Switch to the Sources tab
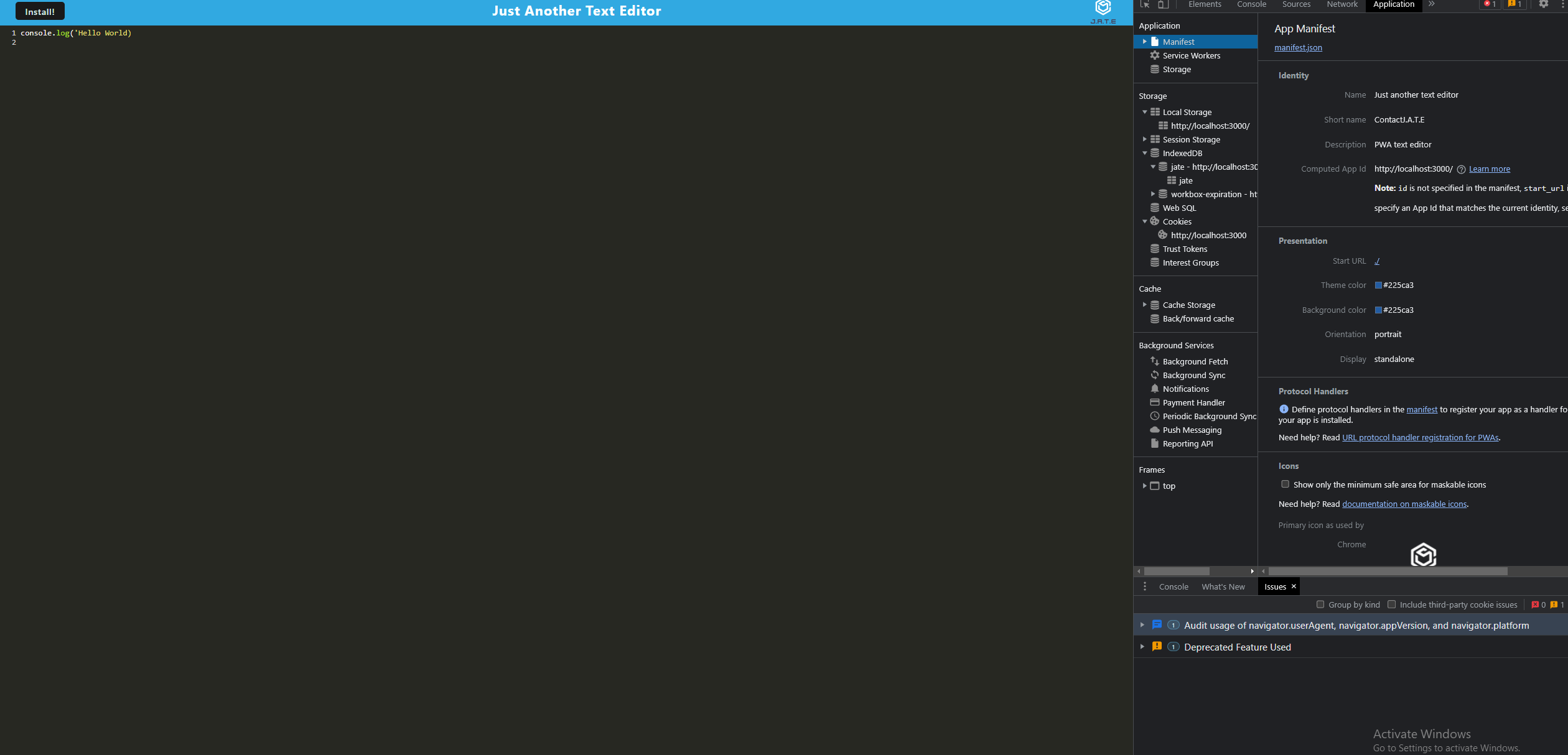 click(1296, 4)
